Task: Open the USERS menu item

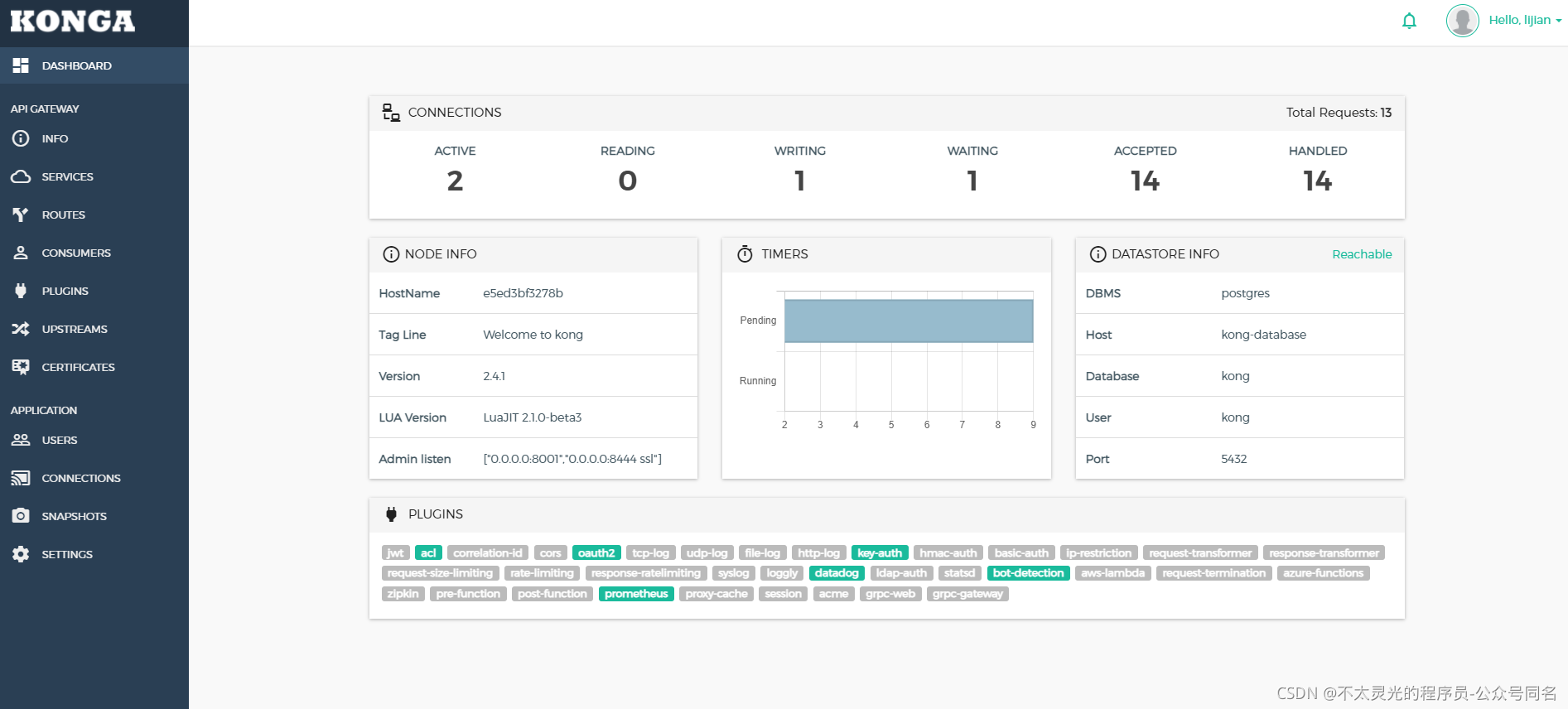Action: 94,440
